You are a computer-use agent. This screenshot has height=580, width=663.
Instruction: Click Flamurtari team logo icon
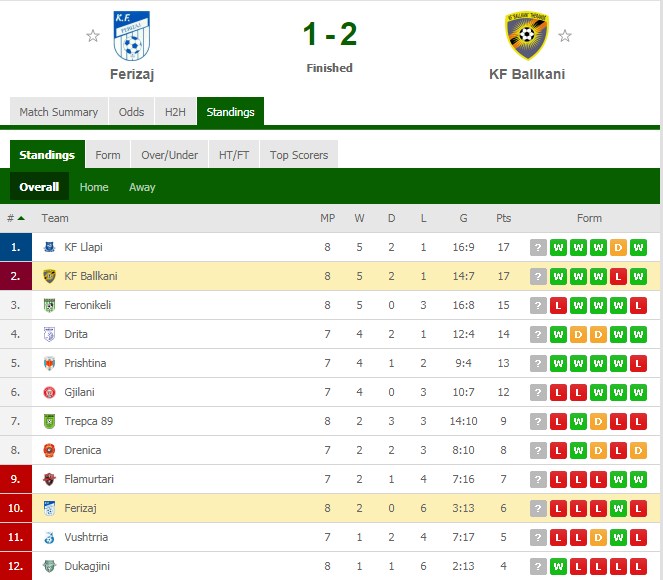click(49, 479)
